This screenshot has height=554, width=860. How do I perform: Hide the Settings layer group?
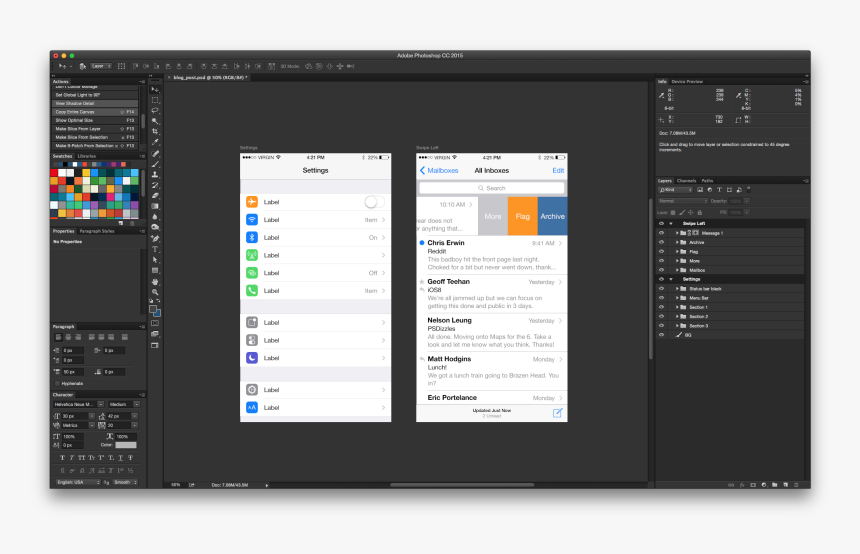(x=661, y=279)
